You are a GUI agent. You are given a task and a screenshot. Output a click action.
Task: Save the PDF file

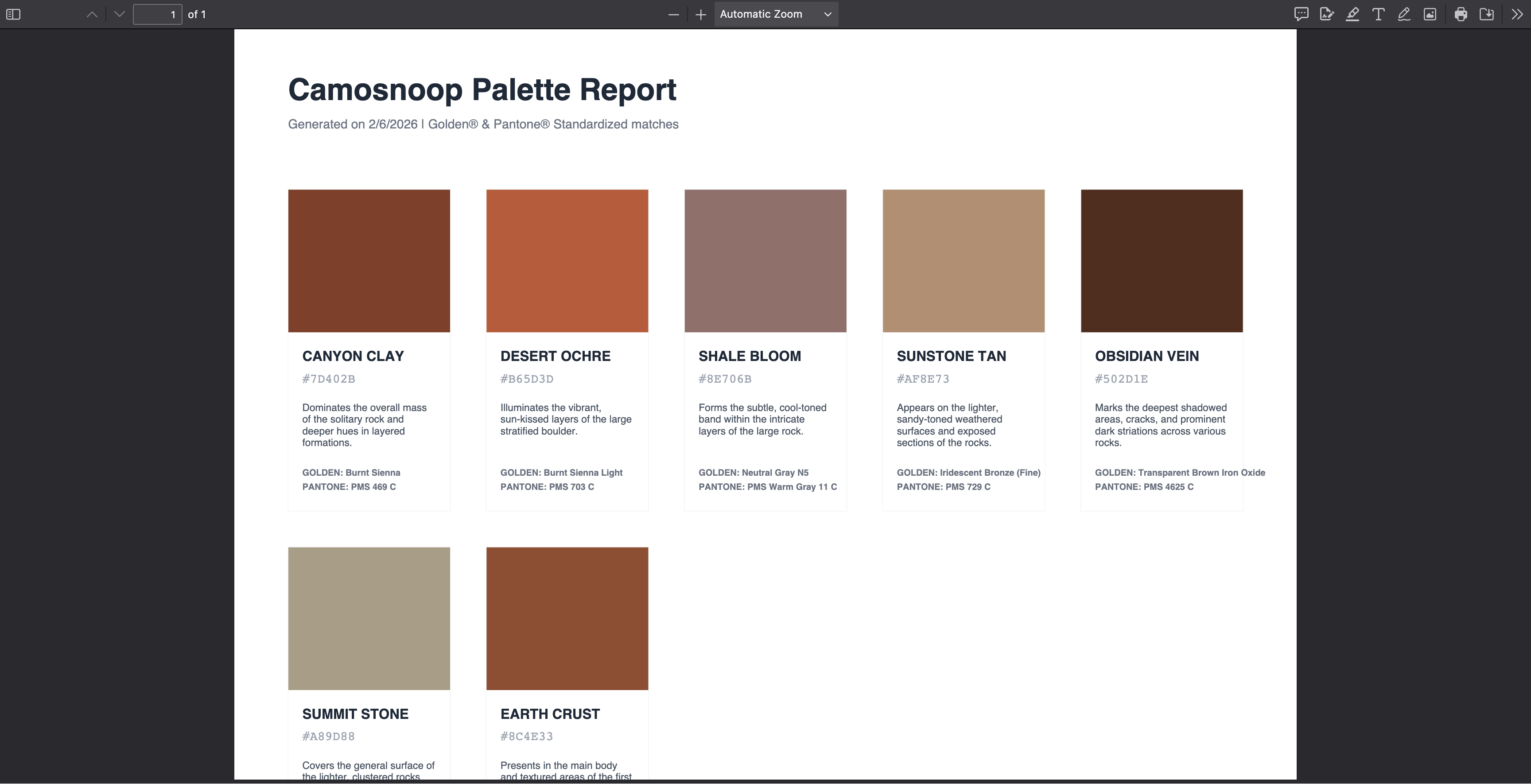pyautogui.click(x=1486, y=14)
